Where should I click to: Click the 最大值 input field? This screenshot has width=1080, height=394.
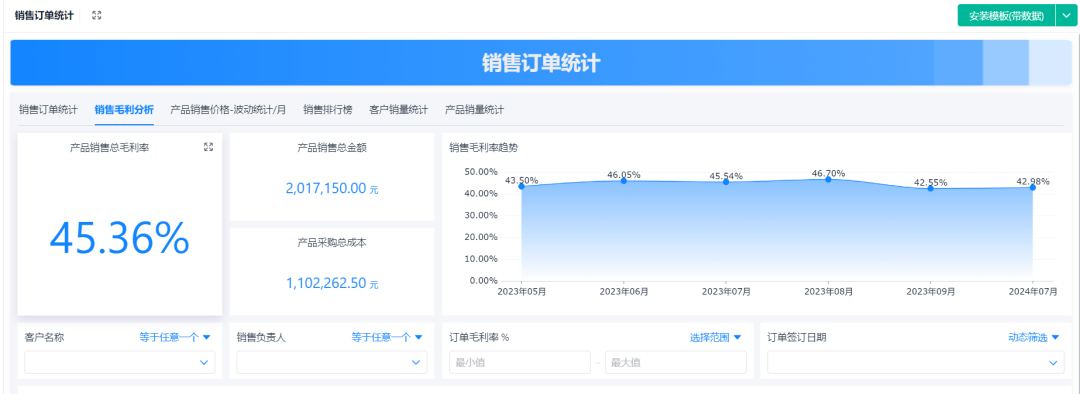(x=676, y=362)
